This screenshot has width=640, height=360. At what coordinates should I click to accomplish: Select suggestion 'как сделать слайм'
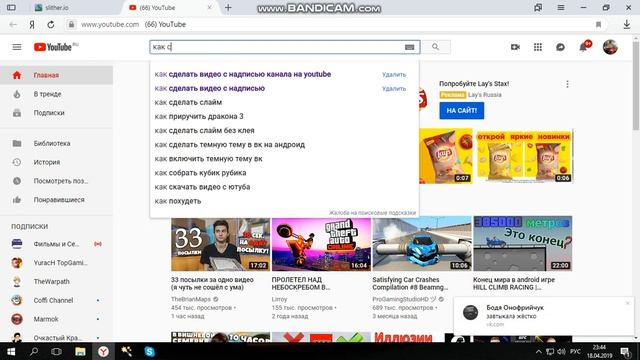(x=284, y=102)
